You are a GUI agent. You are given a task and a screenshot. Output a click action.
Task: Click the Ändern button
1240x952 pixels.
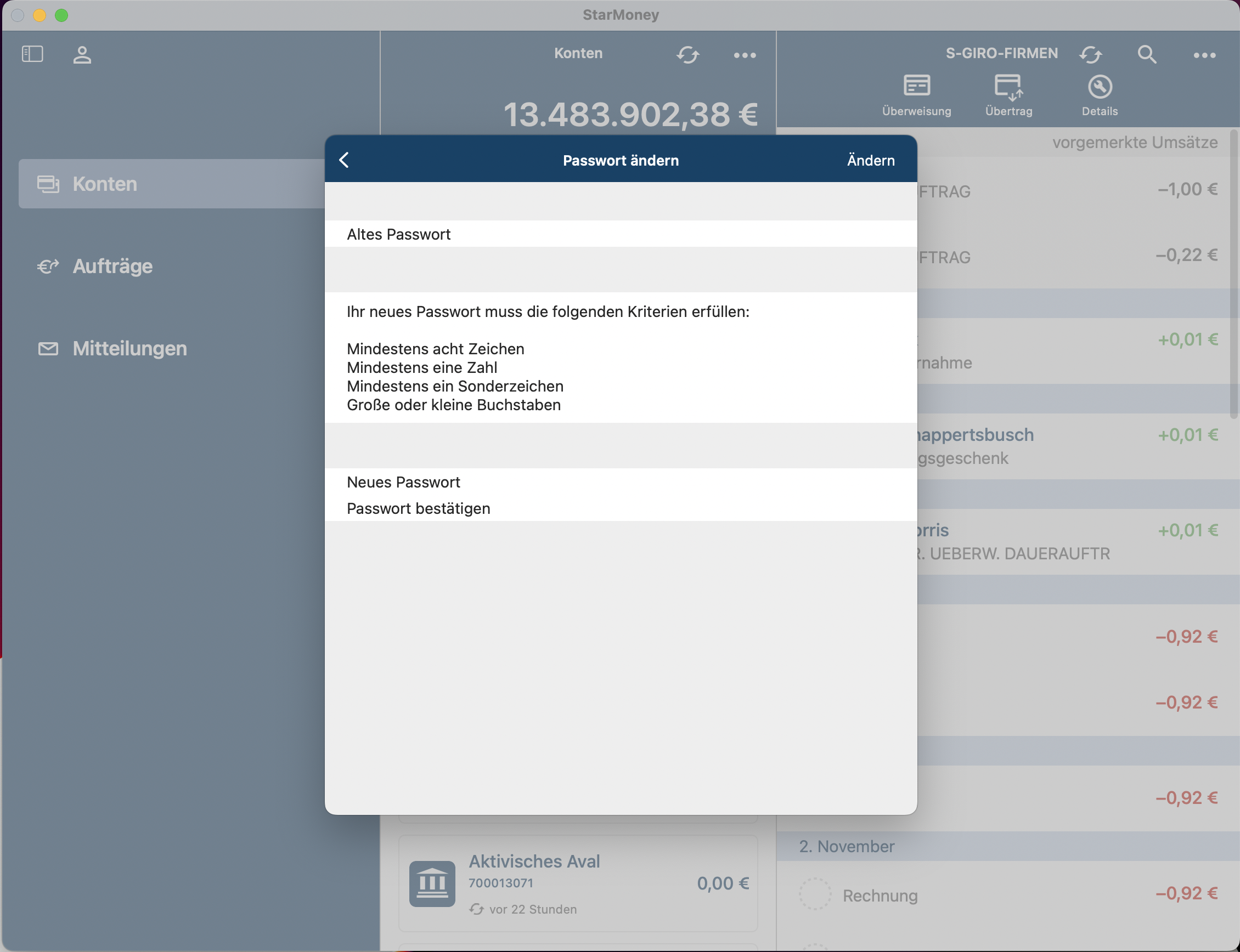click(870, 160)
